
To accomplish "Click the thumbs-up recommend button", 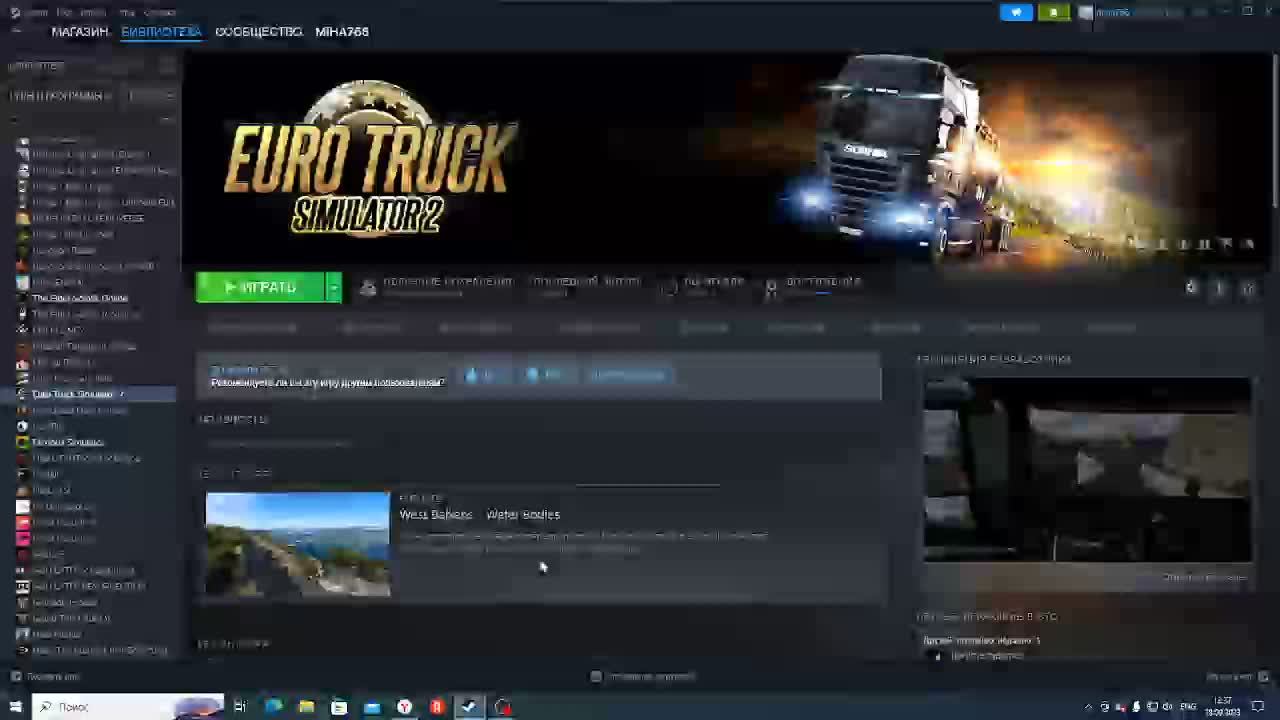I will [x=481, y=375].
